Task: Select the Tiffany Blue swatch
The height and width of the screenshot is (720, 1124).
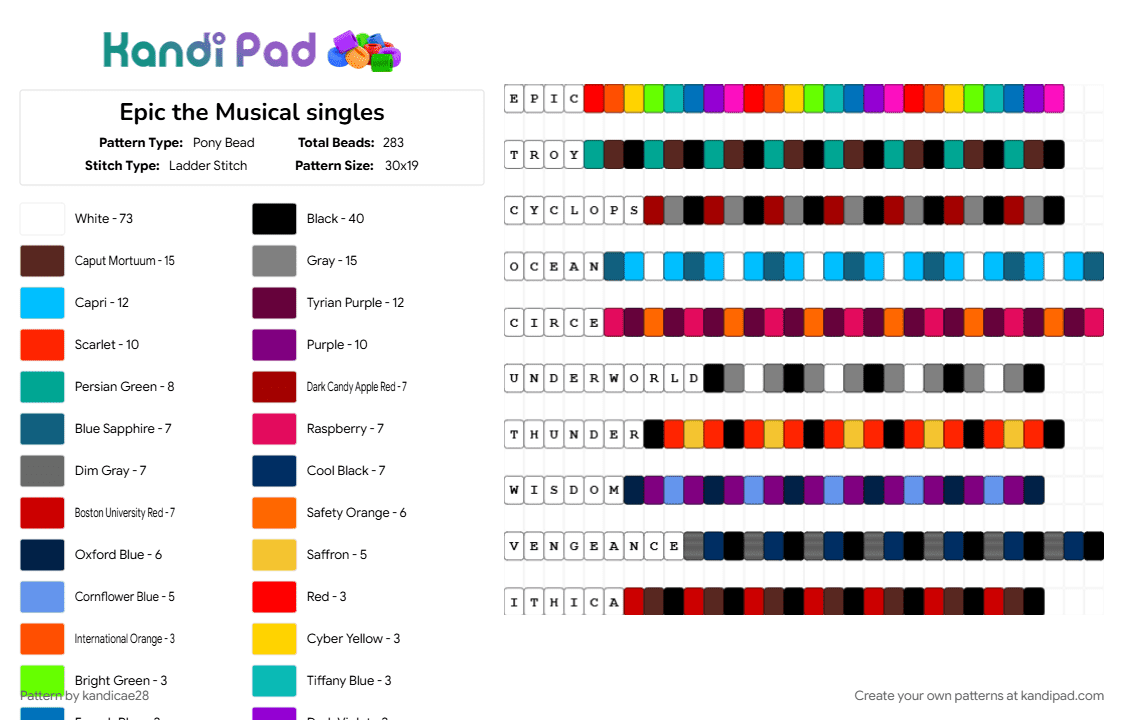Action: 274,681
